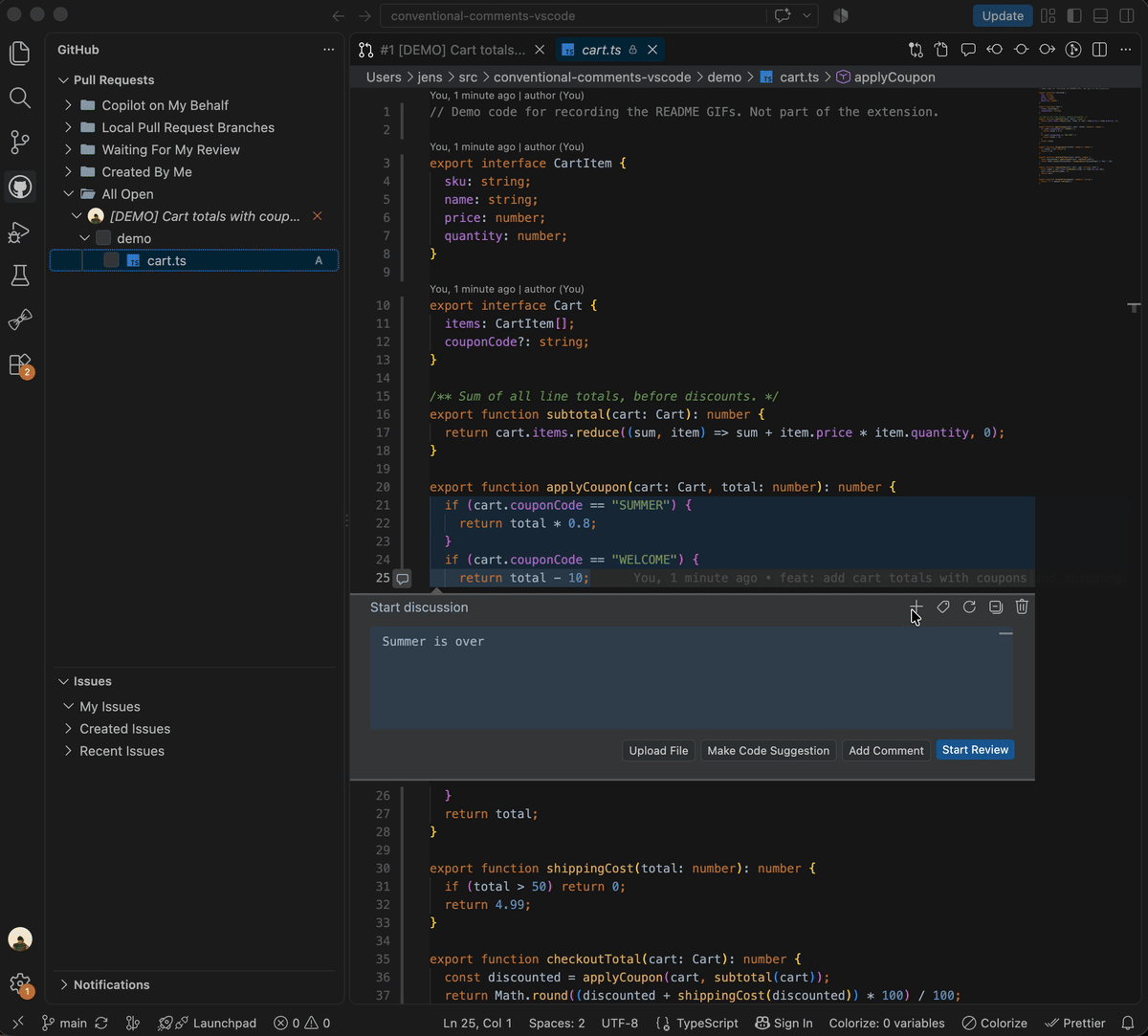Close the DEMO pull request with orange X
The width and height of the screenshot is (1148, 1036).
click(x=318, y=216)
